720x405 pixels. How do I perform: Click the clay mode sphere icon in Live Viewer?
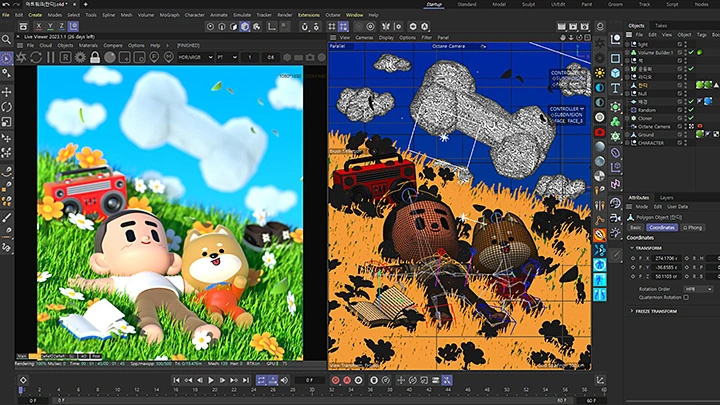coord(110,57)
